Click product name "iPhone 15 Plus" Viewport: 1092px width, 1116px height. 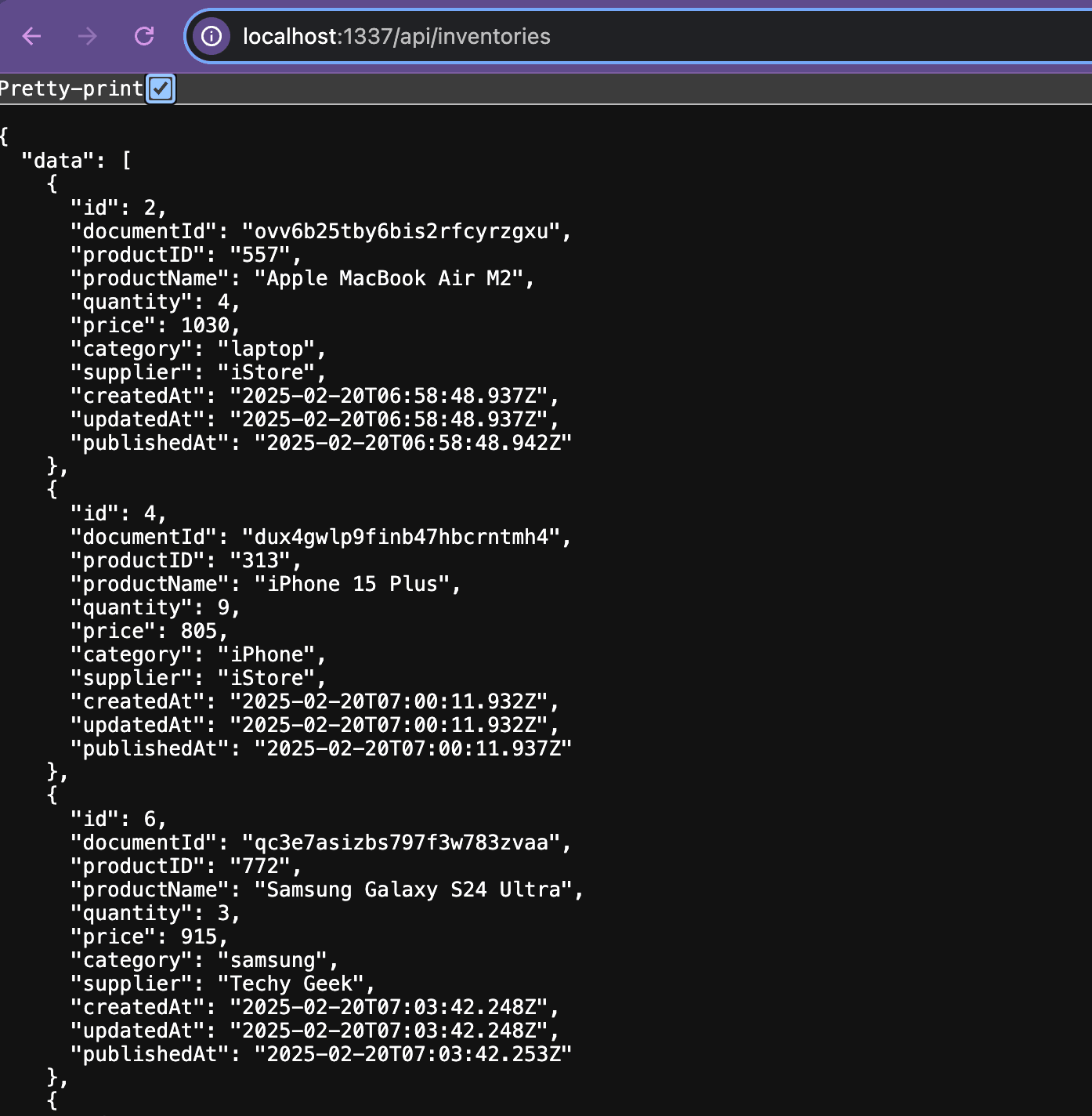point(352,584)
